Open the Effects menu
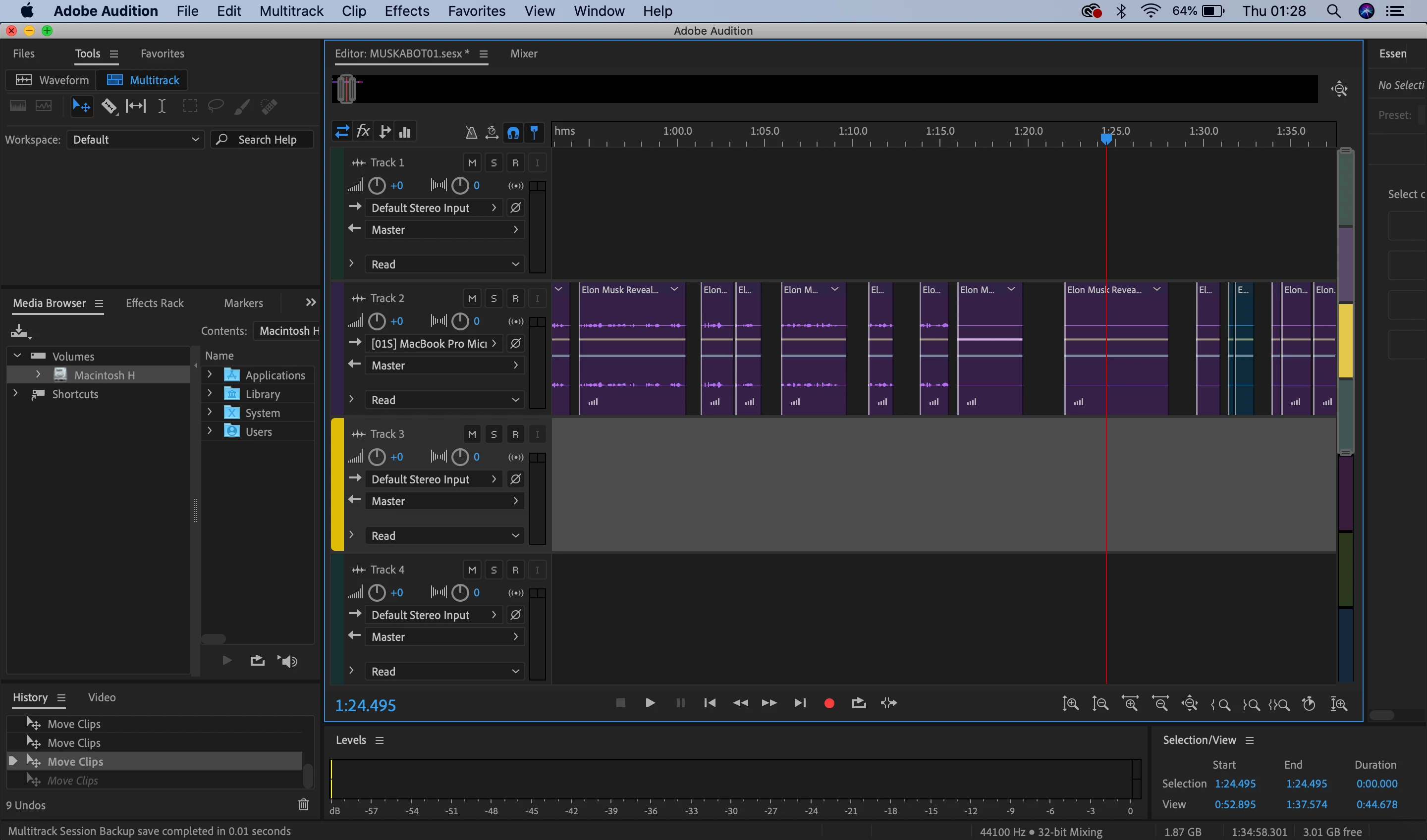 [406, 11]
